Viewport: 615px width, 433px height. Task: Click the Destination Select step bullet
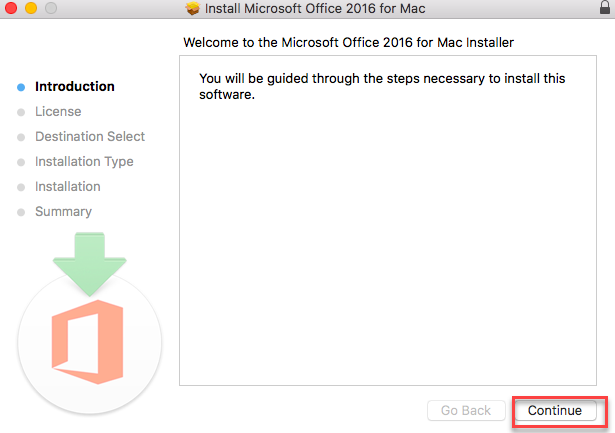click(x=21, y=137)
